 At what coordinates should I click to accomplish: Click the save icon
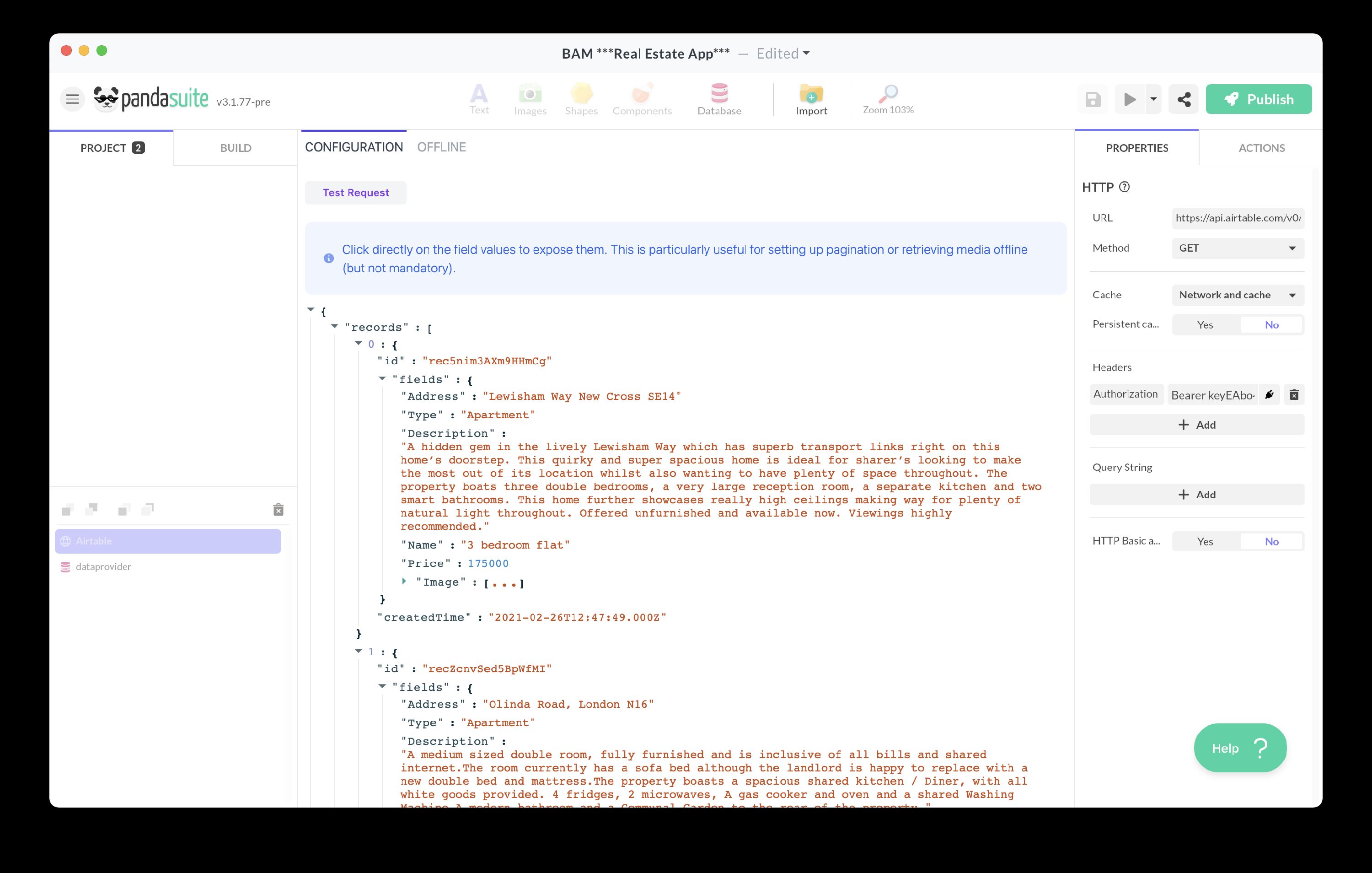pyautogui.click(x=1092, y=99)
